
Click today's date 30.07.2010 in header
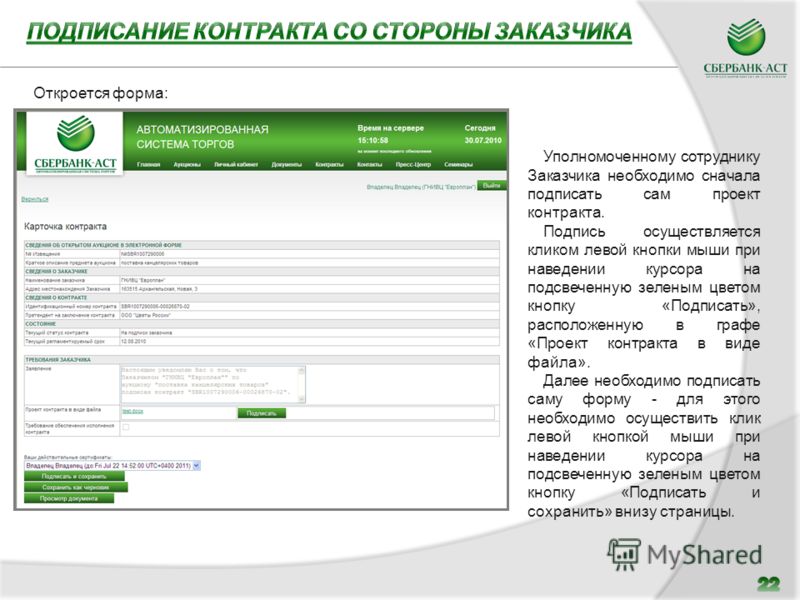(483, 140)
